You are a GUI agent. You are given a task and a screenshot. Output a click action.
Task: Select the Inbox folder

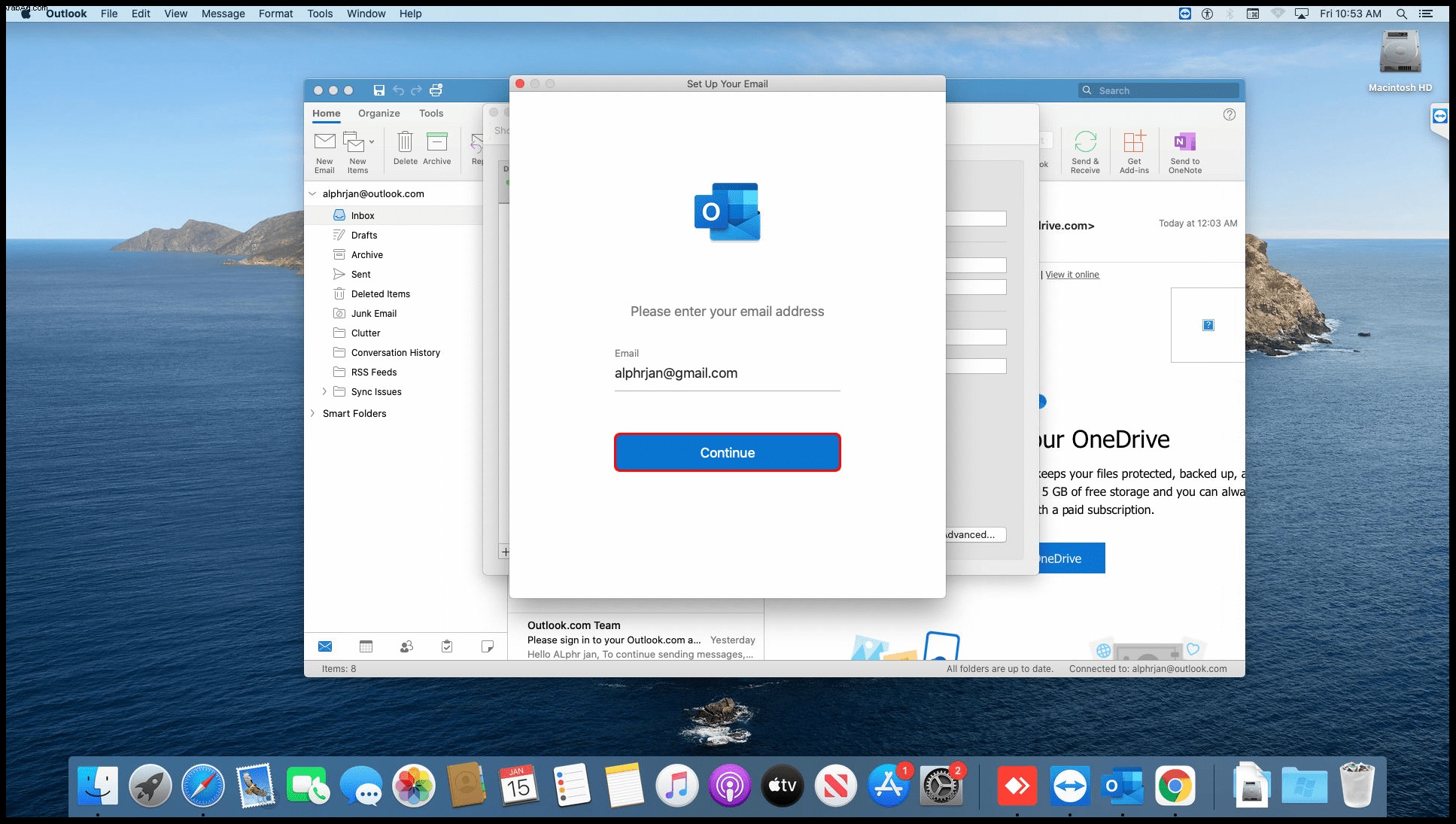(x=394, y=215)
